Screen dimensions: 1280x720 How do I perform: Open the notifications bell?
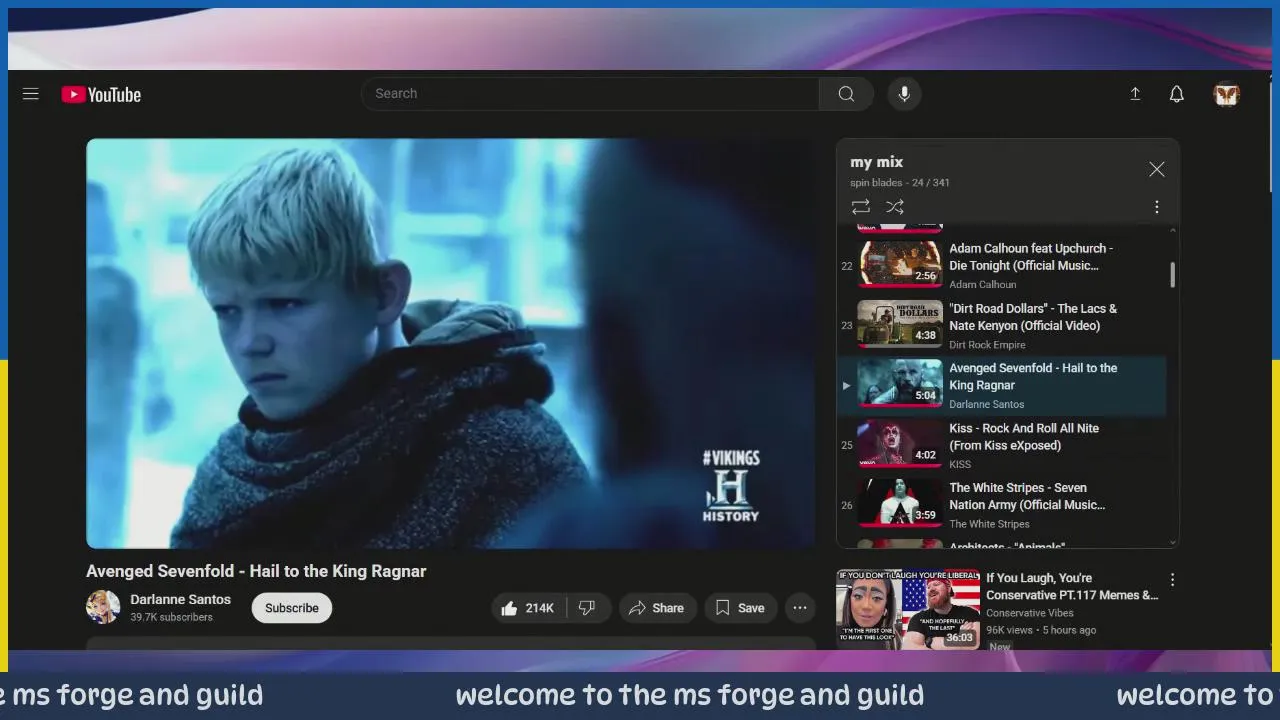(x=1177, y=94)
